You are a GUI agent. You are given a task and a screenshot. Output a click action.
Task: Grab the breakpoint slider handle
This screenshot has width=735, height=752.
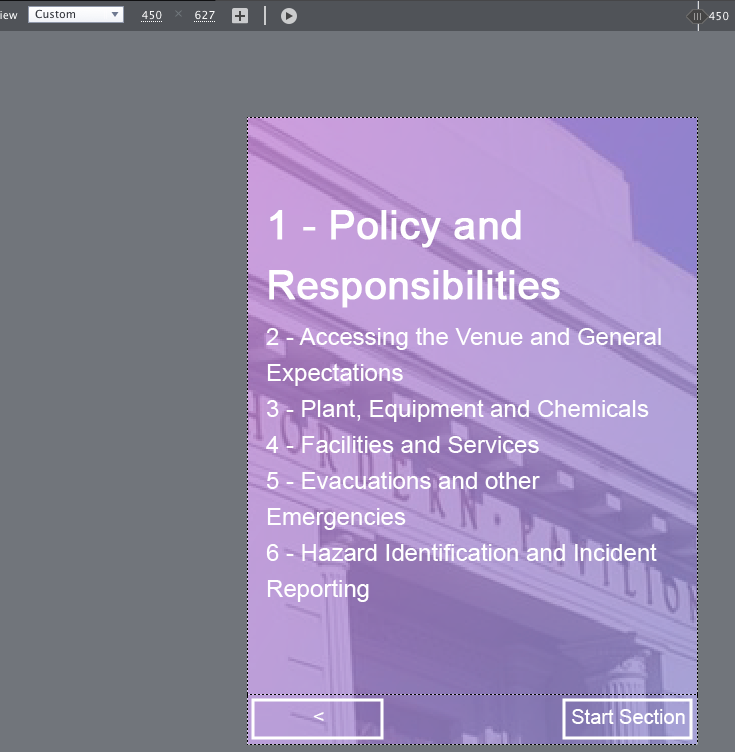pos(697,16)
